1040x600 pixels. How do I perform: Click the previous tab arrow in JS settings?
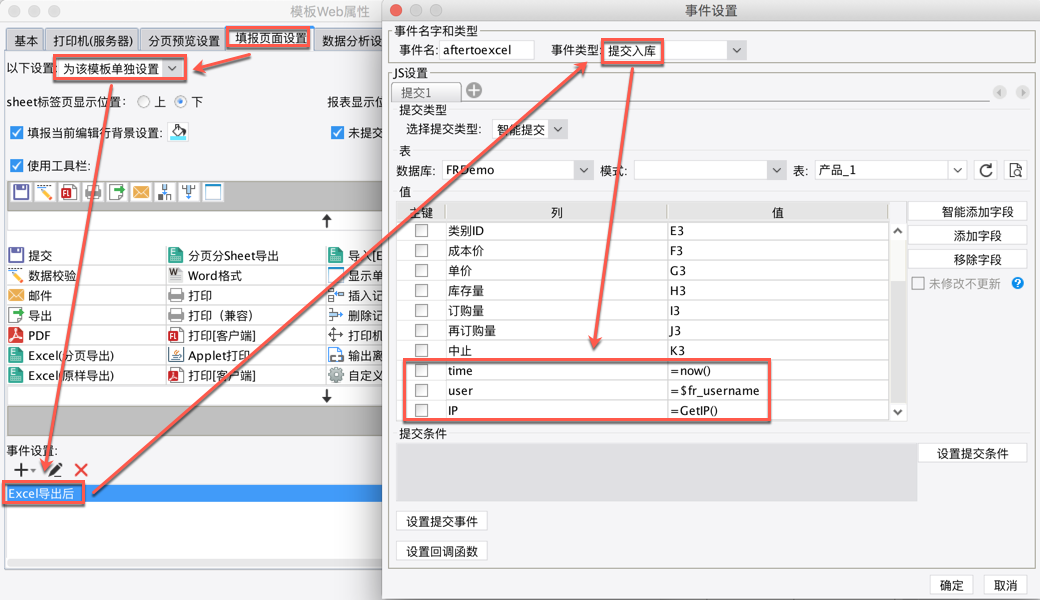(1000, 92)
